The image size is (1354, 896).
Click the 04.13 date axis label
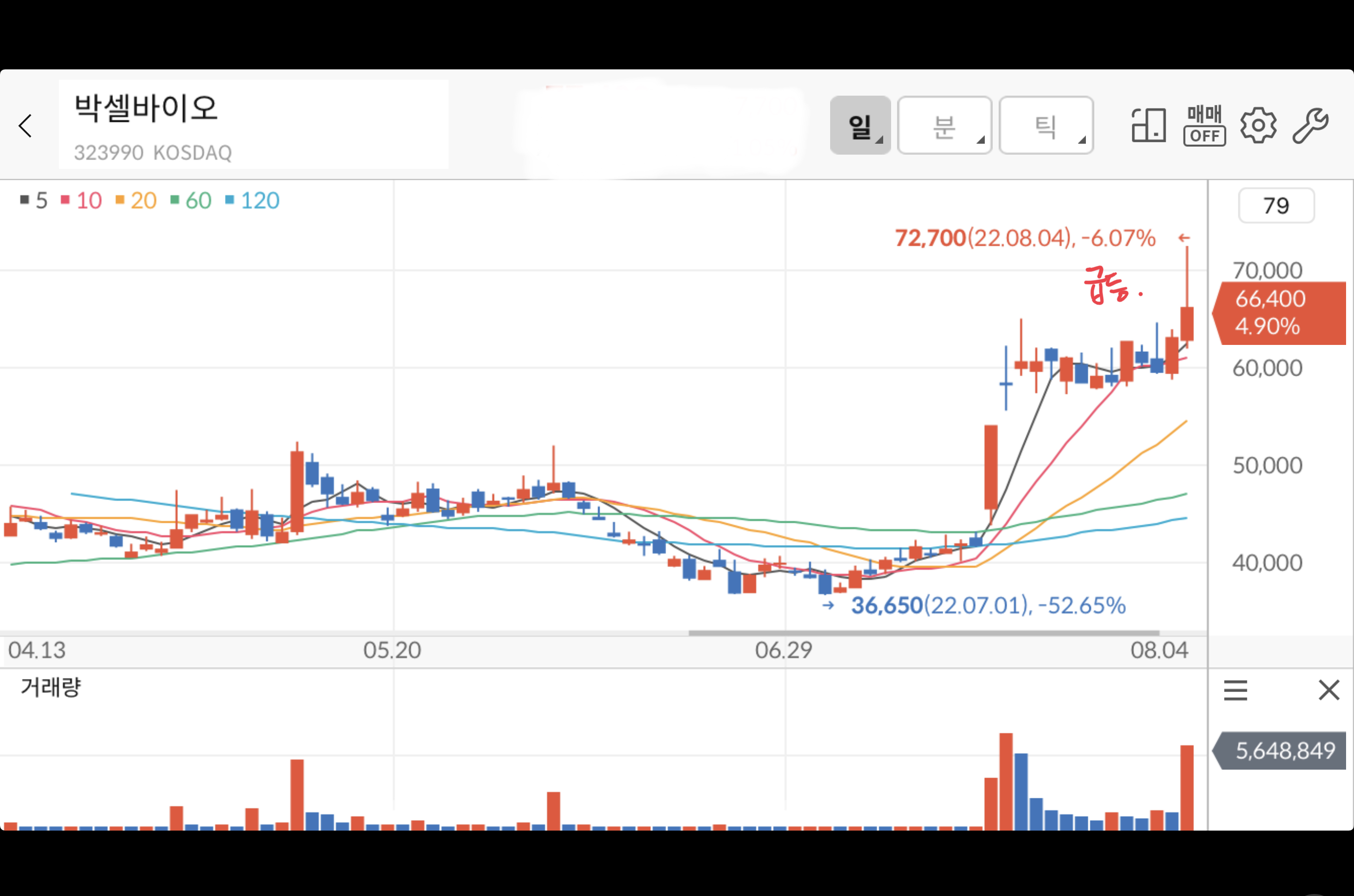[x=37, y=650]
